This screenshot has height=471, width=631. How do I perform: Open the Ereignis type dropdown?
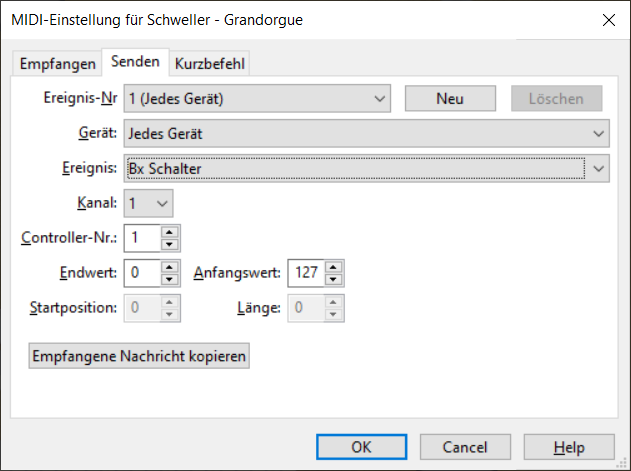click(599, 168)
